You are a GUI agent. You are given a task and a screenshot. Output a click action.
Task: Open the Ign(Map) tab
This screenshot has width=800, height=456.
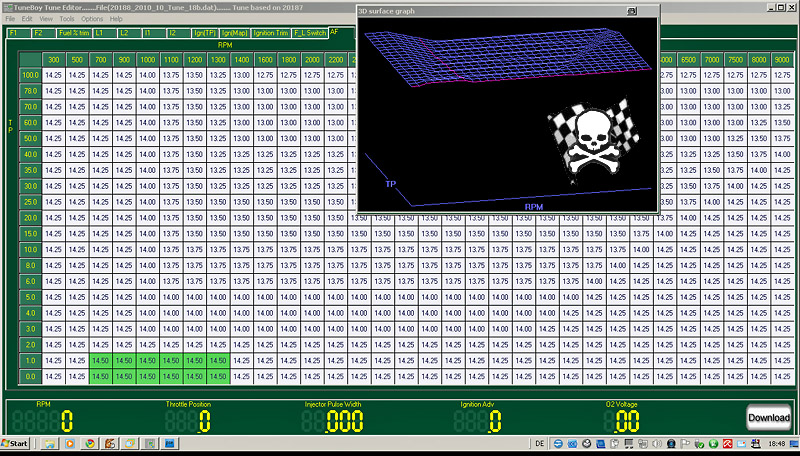coord(235,33)
